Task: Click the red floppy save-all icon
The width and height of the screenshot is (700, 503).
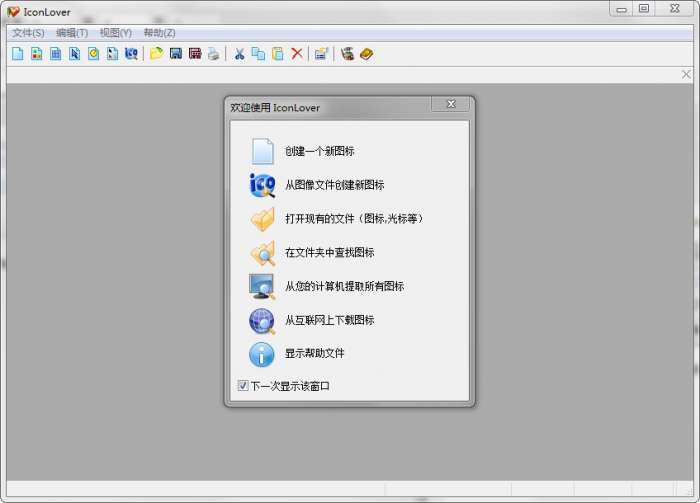Action: 195,54
